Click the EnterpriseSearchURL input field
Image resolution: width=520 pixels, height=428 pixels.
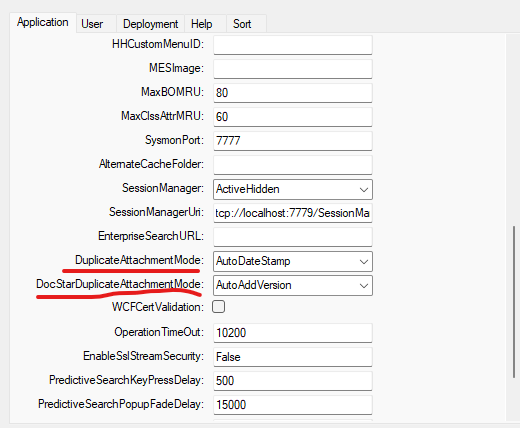pyautogui.click(x=293, y=237)
